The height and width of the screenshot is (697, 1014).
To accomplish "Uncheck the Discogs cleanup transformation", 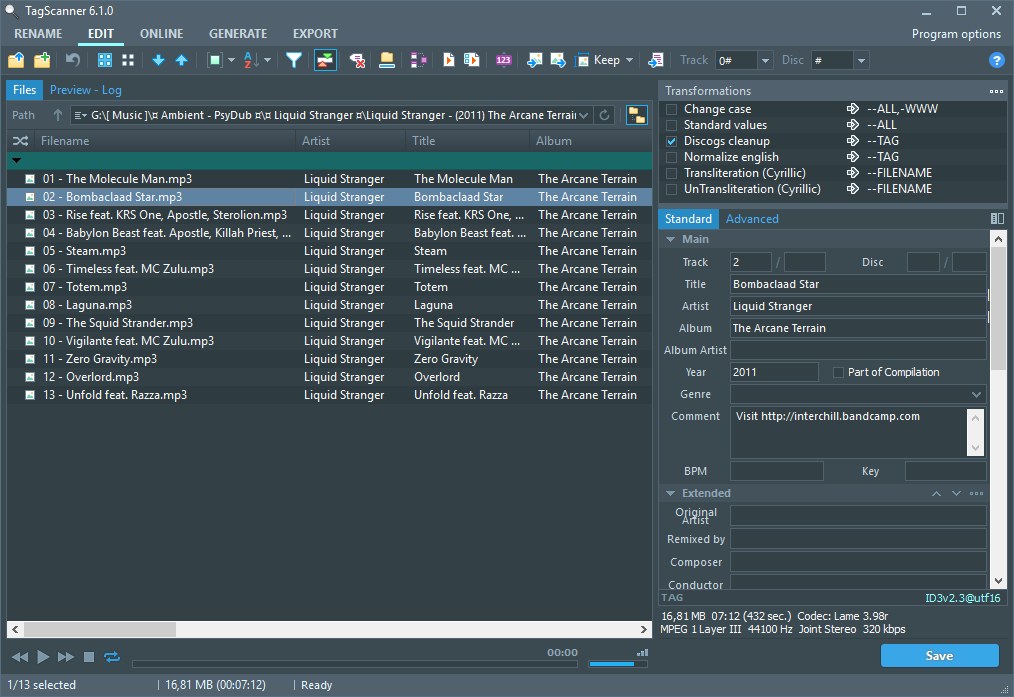I will 672,142.
